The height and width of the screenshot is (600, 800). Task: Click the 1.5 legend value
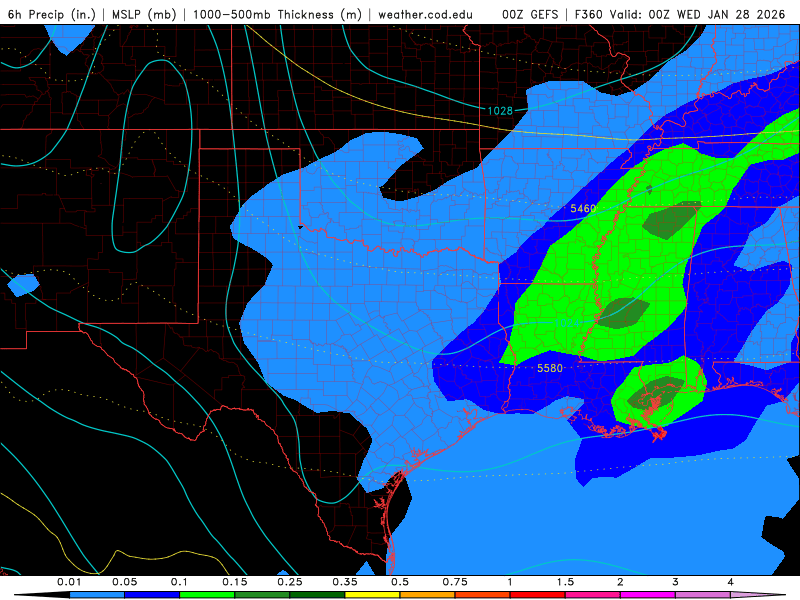click(565, 582)
